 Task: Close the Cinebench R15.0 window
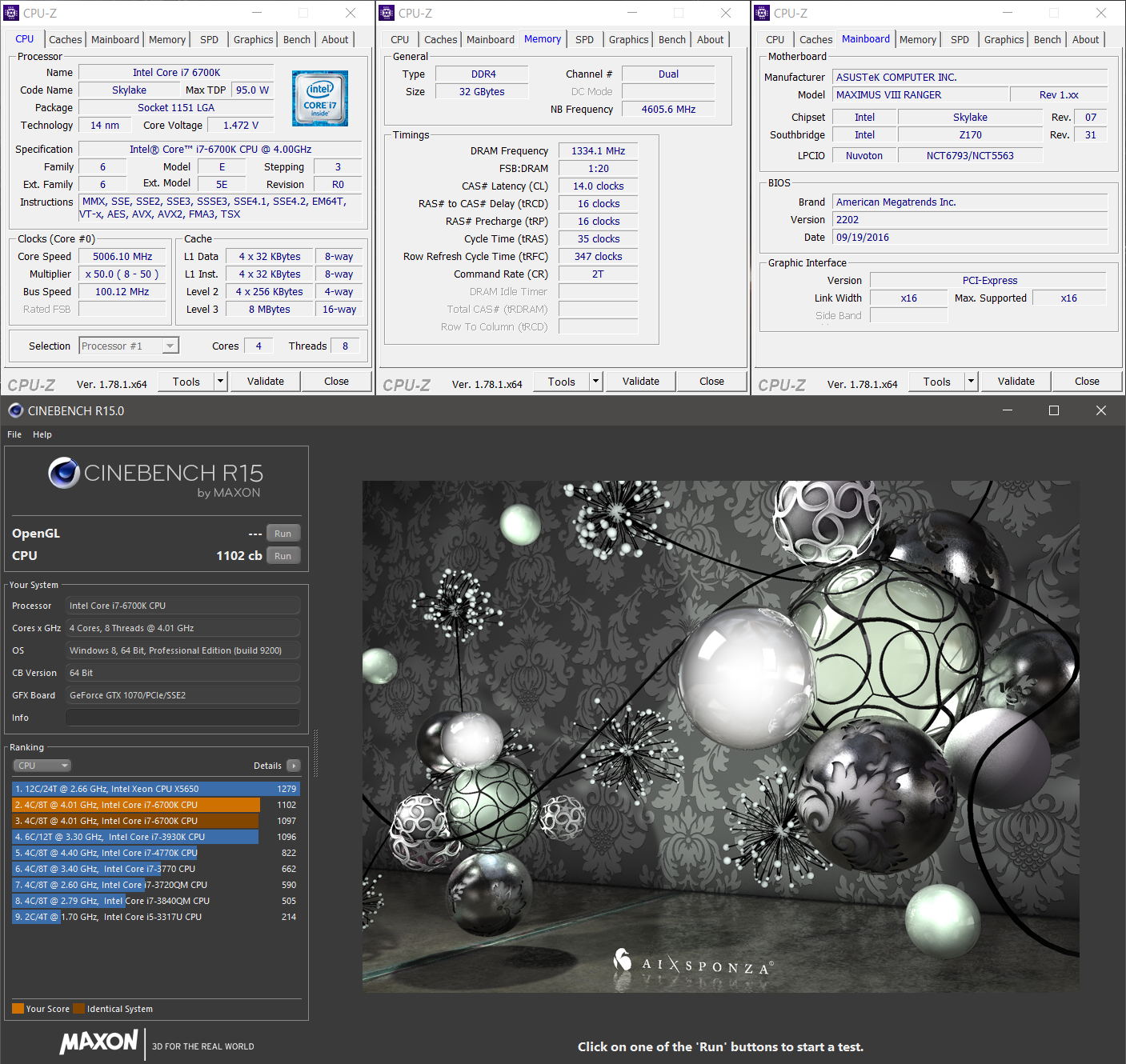click(1101, 410)
